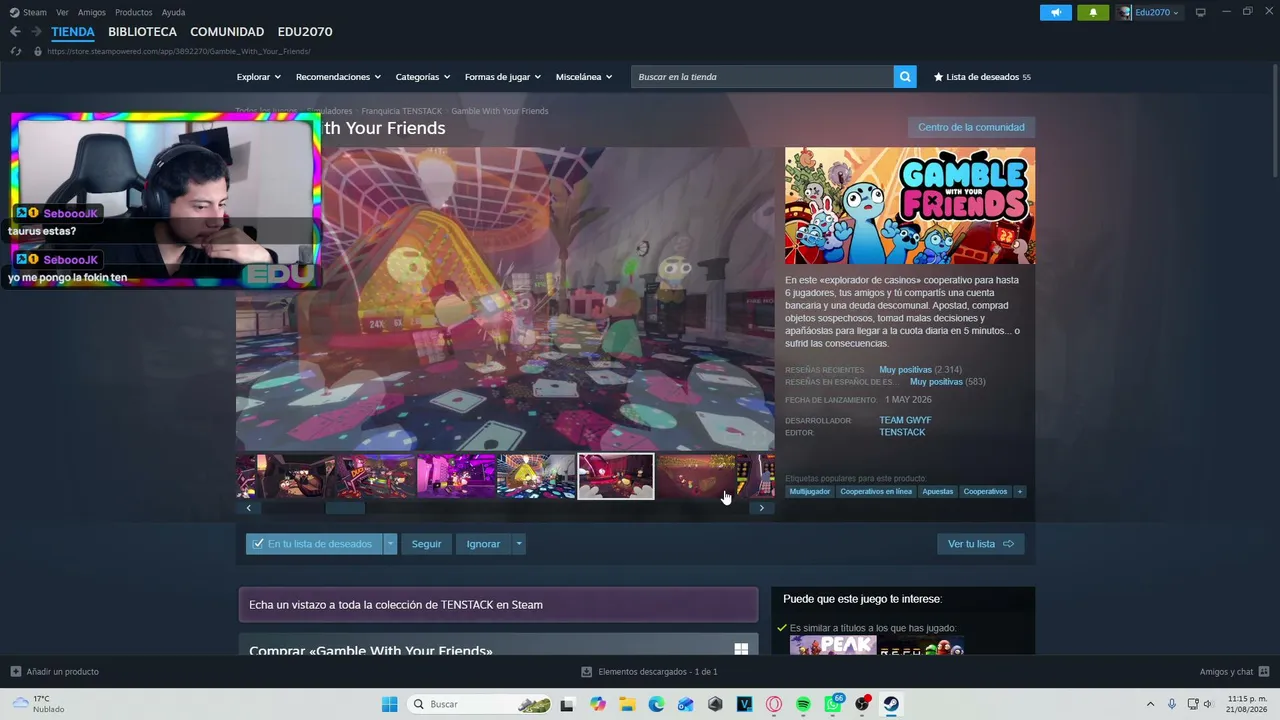Uncheck 'En tu lista de deseados'

(314, 544)
